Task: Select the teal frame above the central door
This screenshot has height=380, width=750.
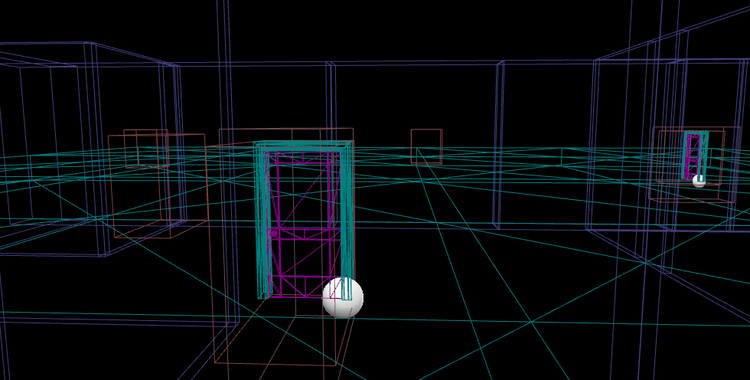Action: click(x=303, y=145)
